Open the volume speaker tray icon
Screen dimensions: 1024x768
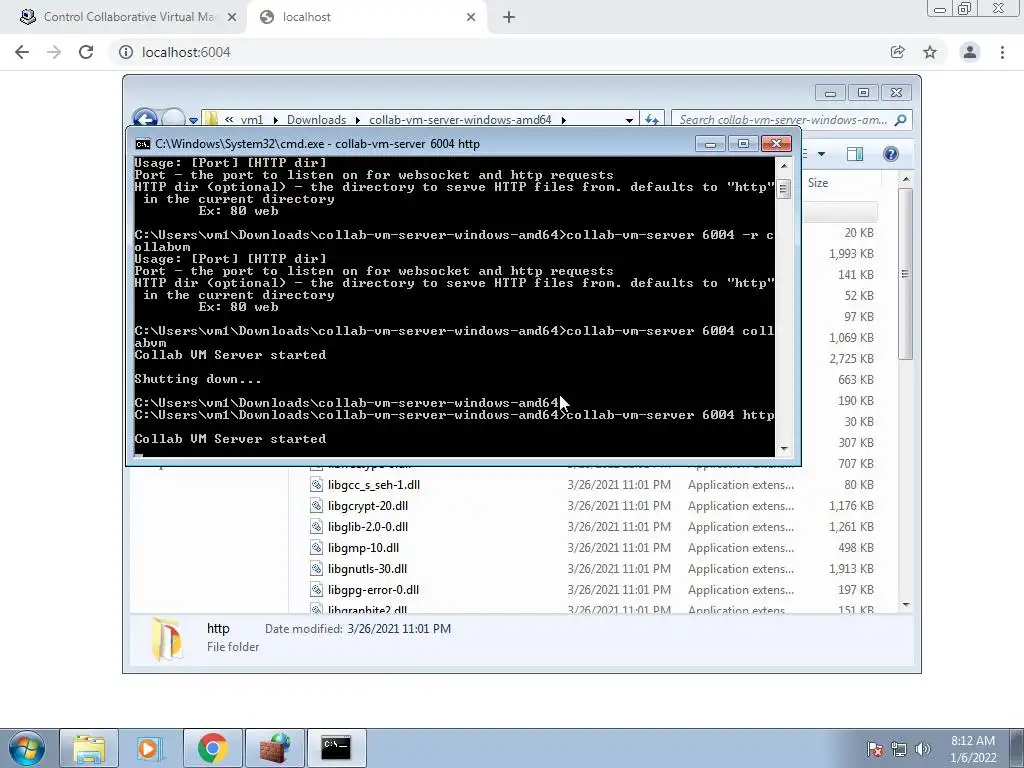tap(923, 749)
